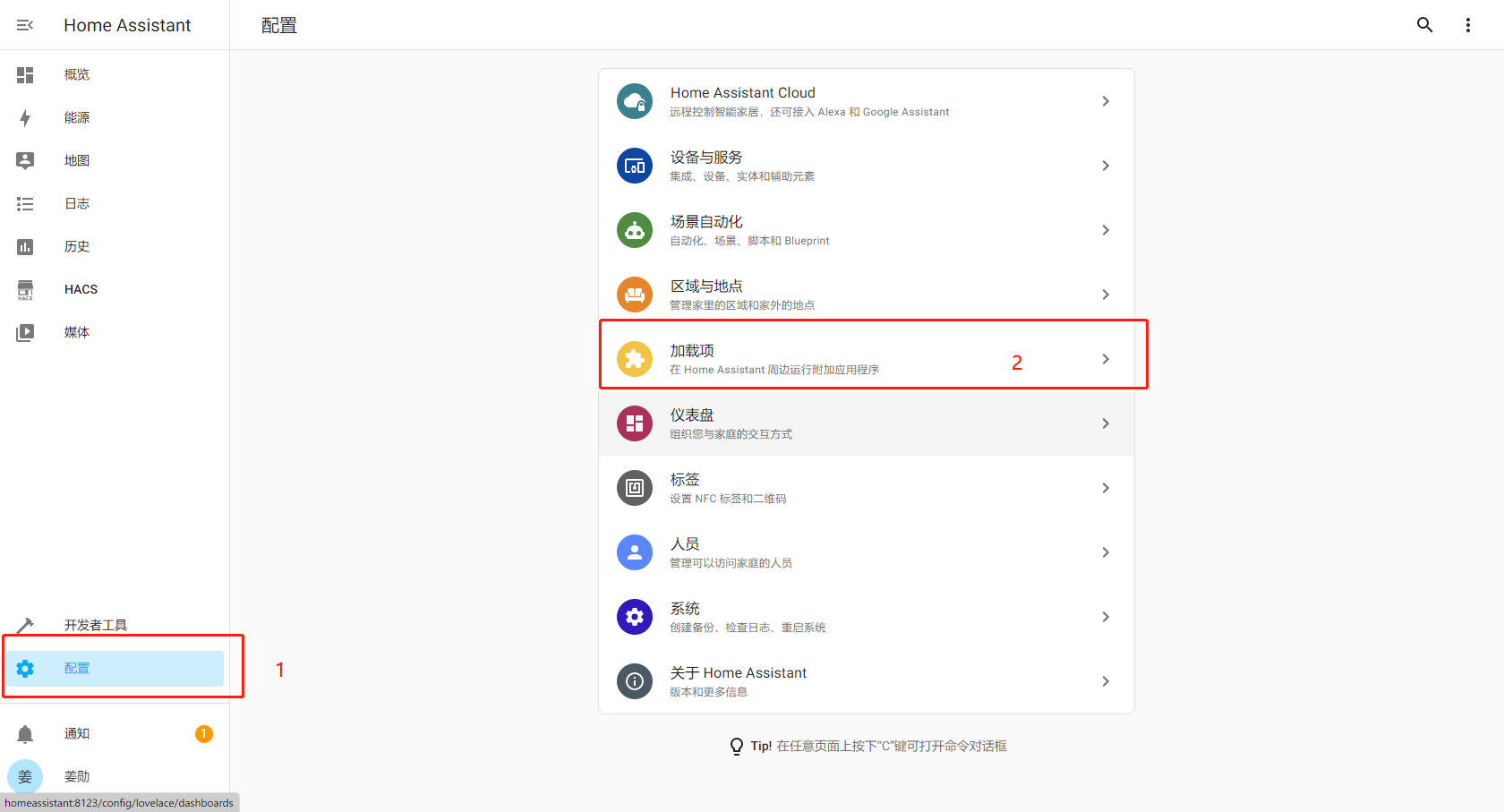This screenshot has height=812, width=1504.
Task: Expand 人员 using its chevron arrow
Action: pyautogui.click(x=1106, y=552)
